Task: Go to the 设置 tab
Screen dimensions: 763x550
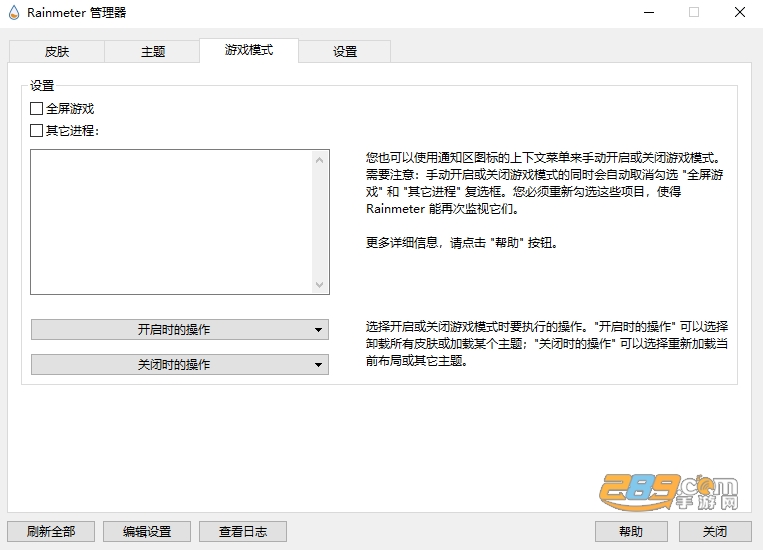Action: pyautogui.click(x=345, y=51)
